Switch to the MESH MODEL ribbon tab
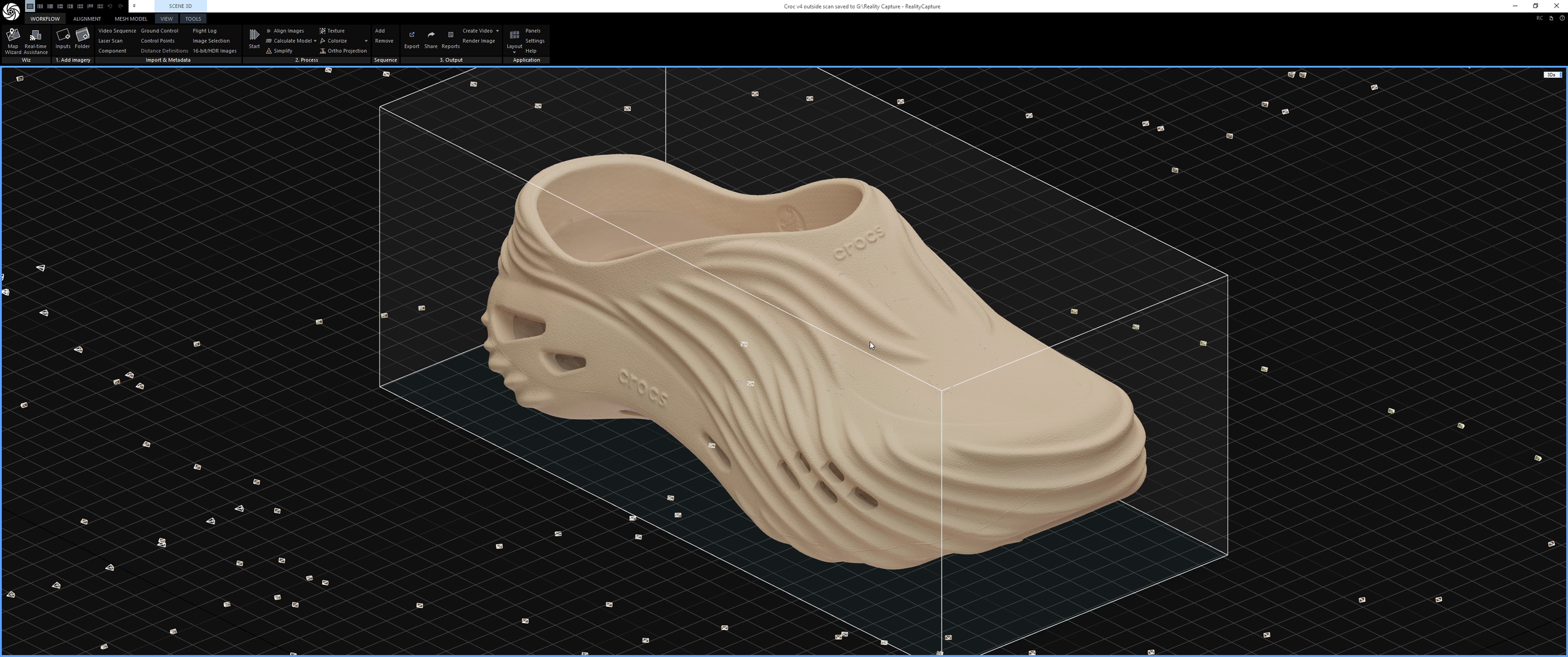Viewport: 1568px width, 657px height. coord(131,19)
